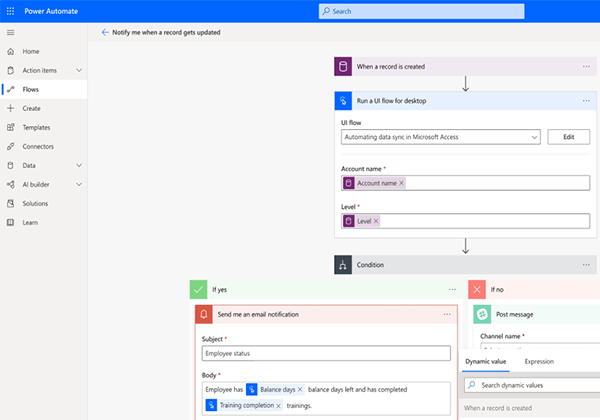
Task: Click the Condition step icon
Action: [345, 265]
